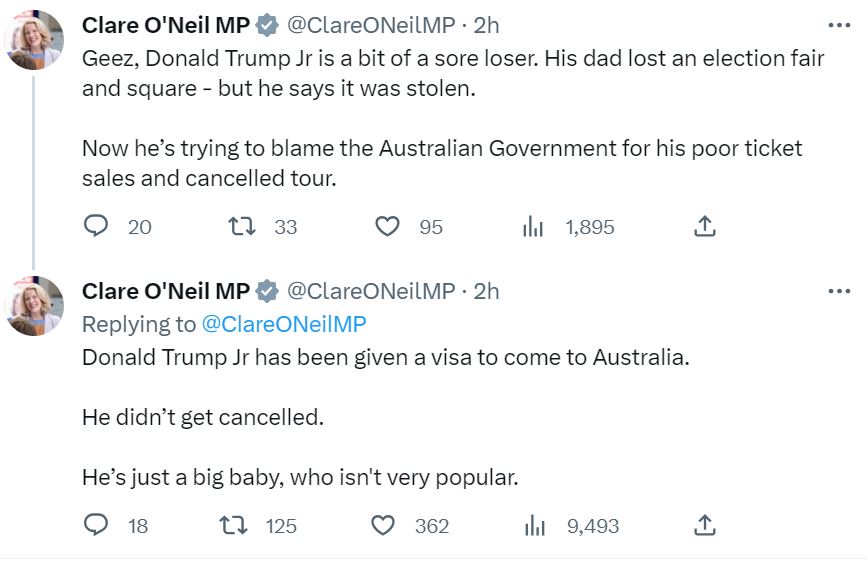Click the @ClareONeilMP handle in first tweet
The image size is (867, 562).
click(370, 24)
